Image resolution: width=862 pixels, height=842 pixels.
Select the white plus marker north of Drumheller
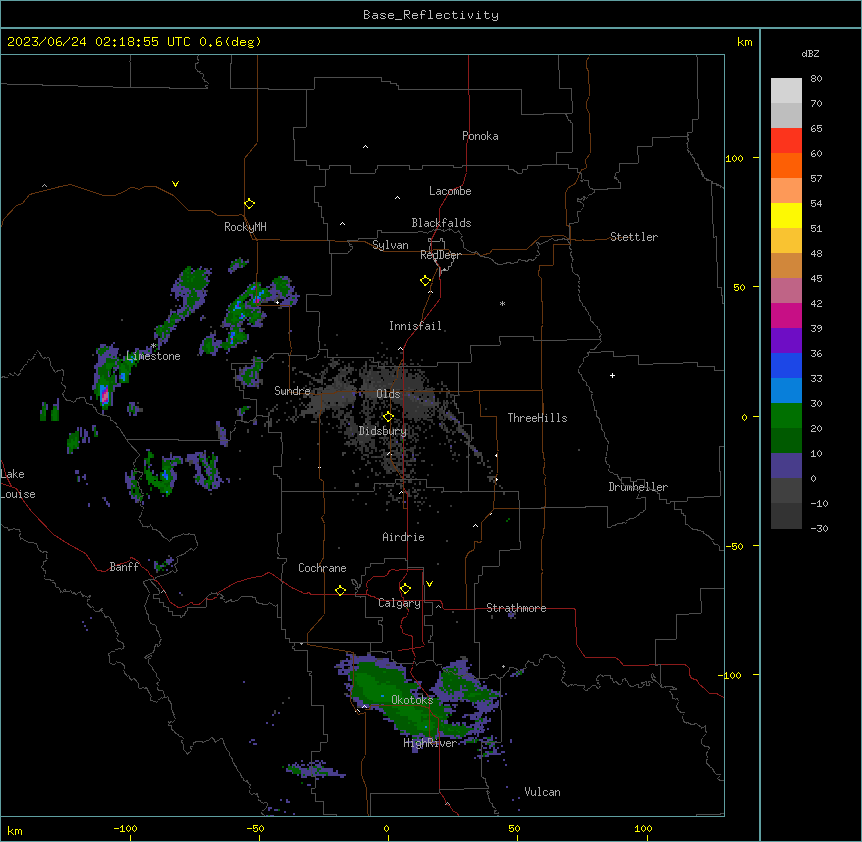(x=612, y=375)
